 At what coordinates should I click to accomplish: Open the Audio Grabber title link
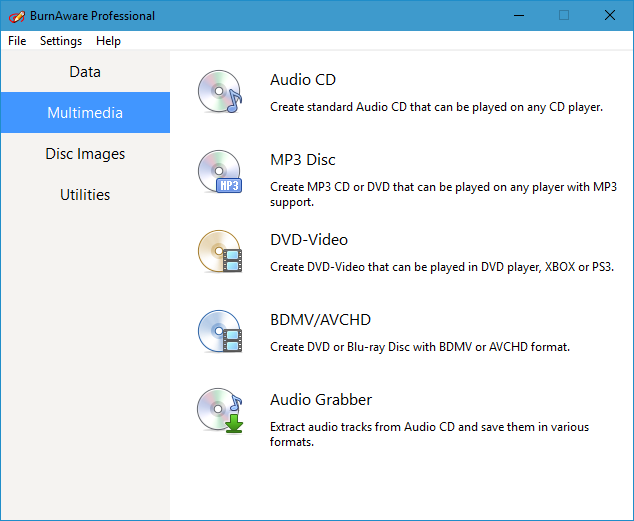(321, 400)
